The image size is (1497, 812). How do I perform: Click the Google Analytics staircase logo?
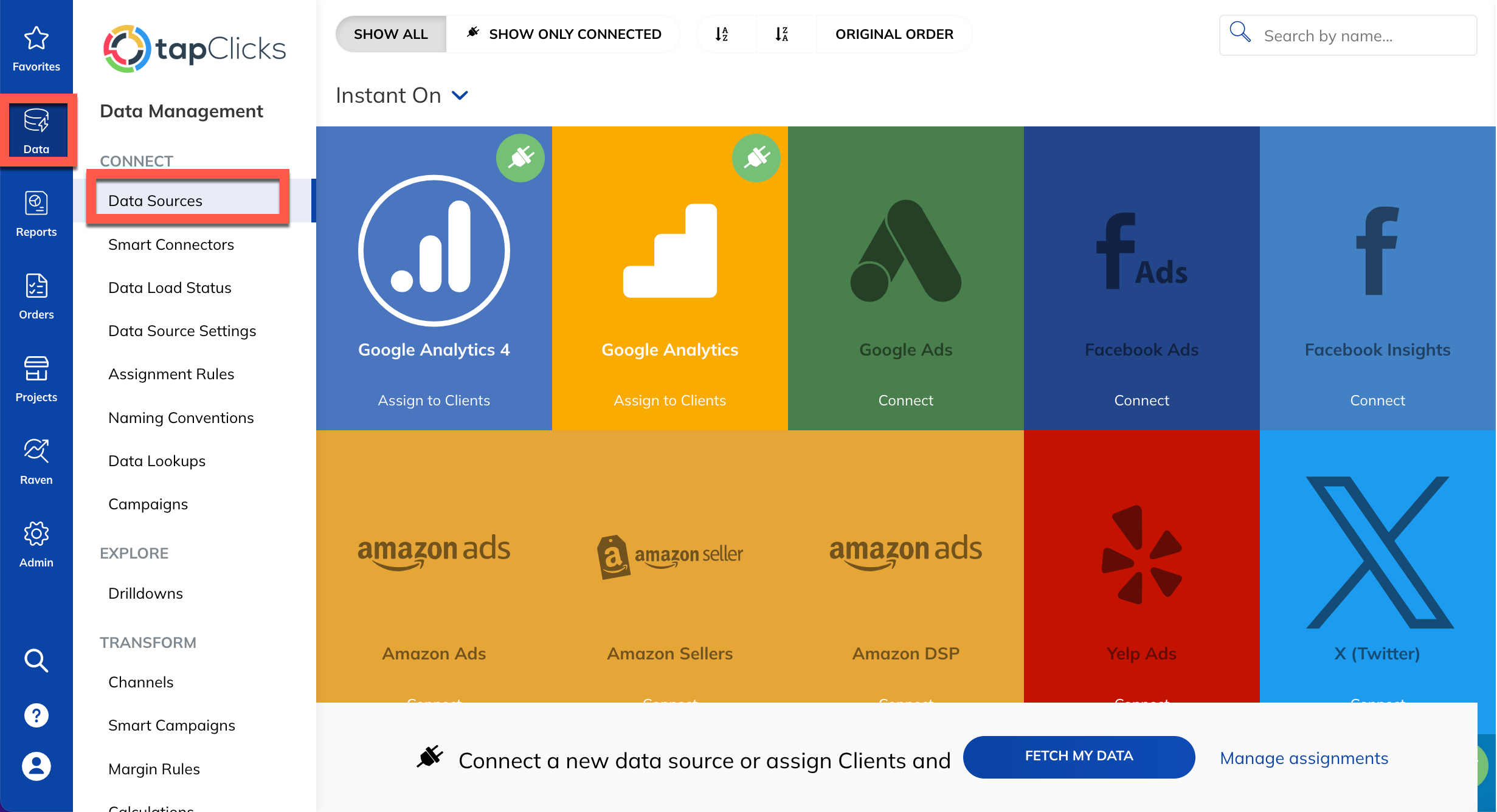[670, 250]
